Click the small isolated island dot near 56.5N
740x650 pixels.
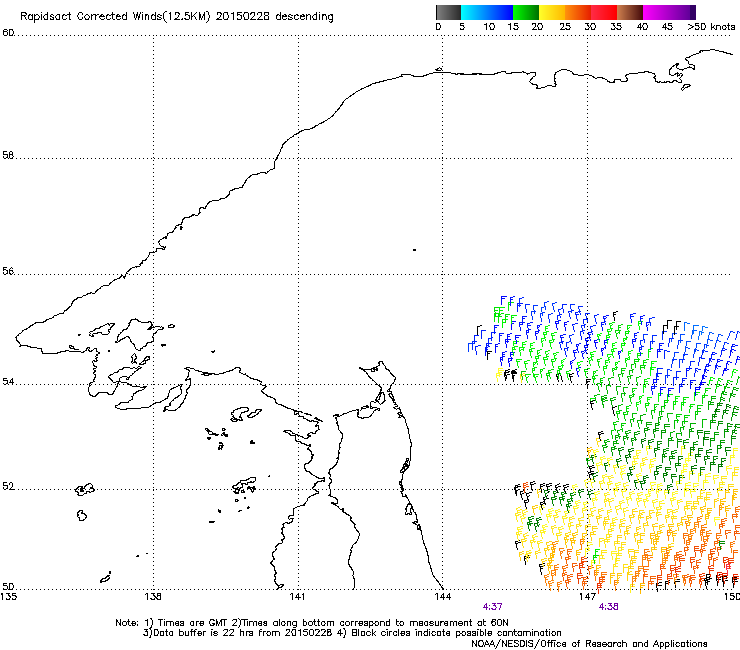click(414, 250)
